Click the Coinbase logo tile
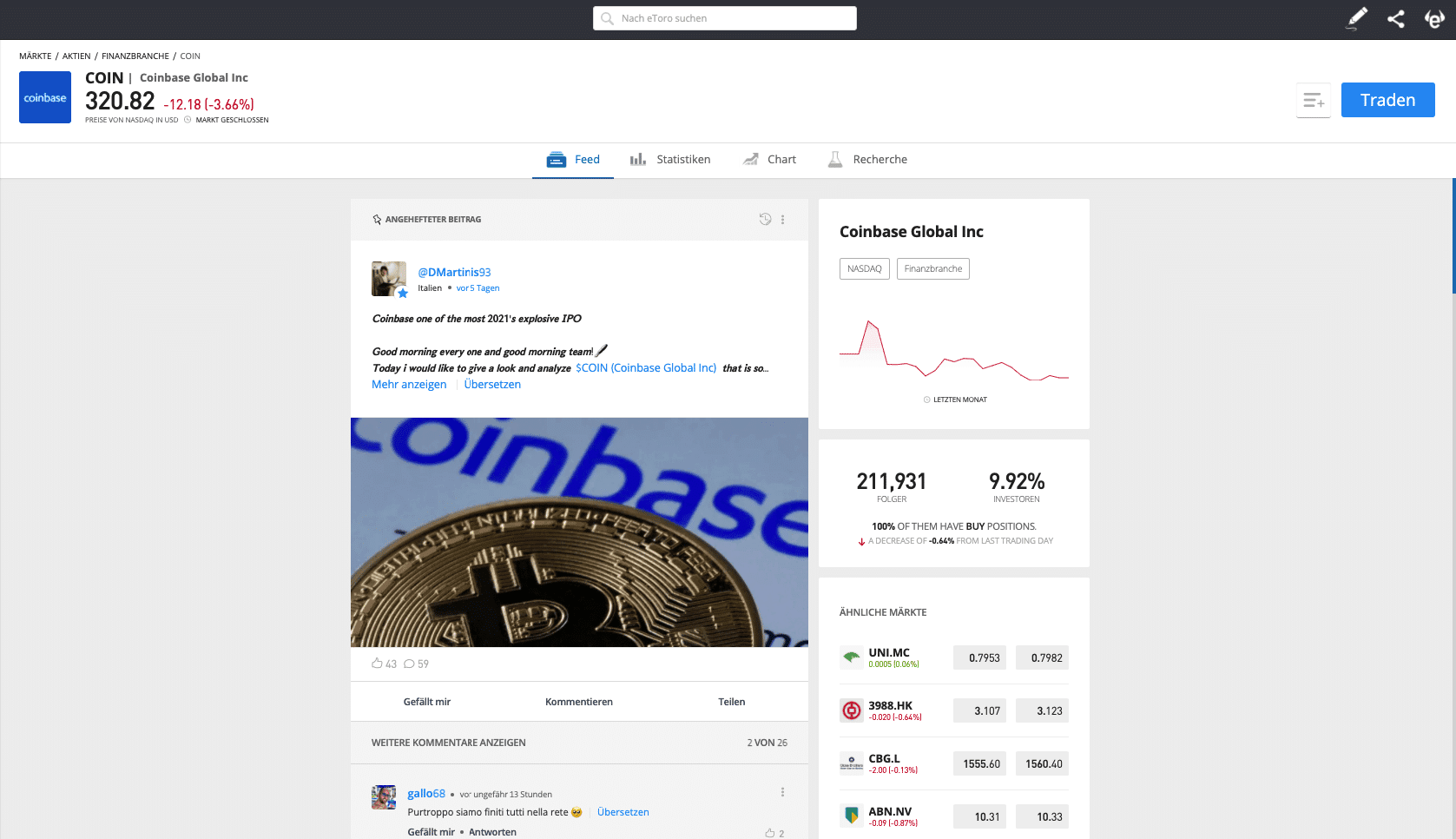 click(x=45, y=97)
